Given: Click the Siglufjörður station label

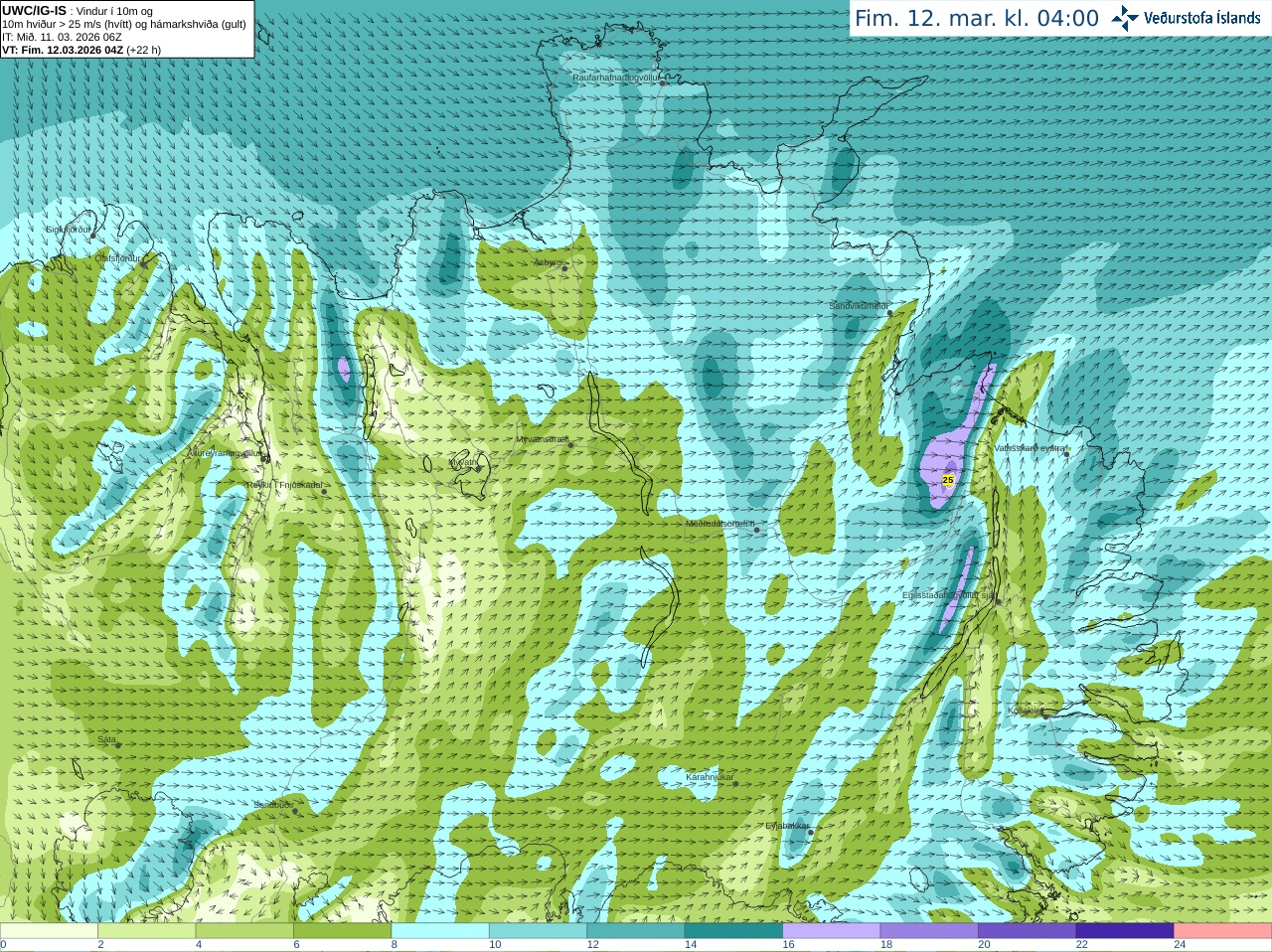Looking at the screenshot, I should pyautogui.click(x=69, y=230).
